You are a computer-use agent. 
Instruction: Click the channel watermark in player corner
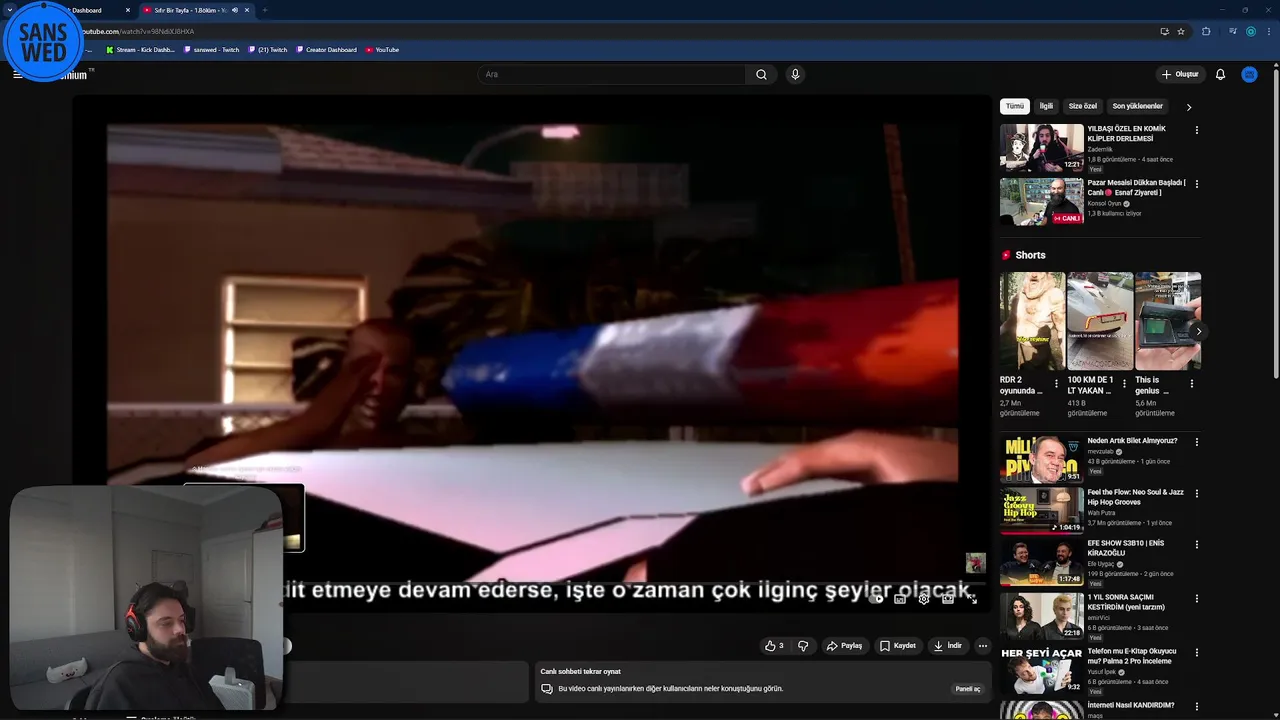coord(975,563)
